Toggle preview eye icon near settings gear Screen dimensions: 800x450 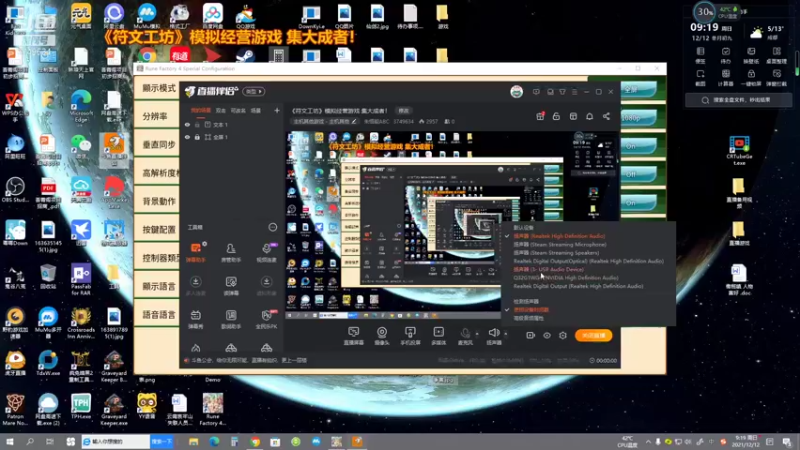pyautogui.click(x=546, y=336)
